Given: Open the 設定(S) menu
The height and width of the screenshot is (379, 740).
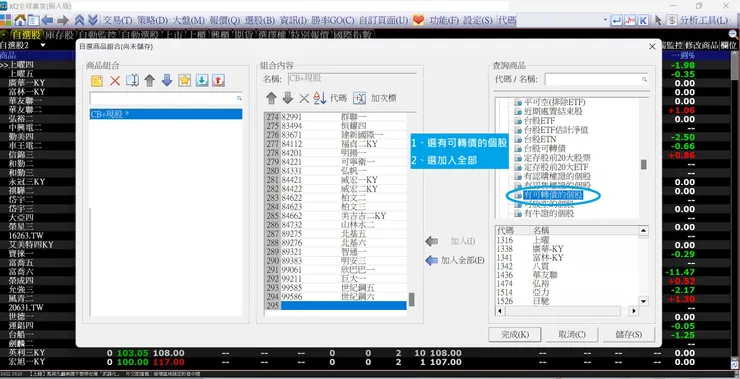Looking at the screenshot, I should [478, 20].
